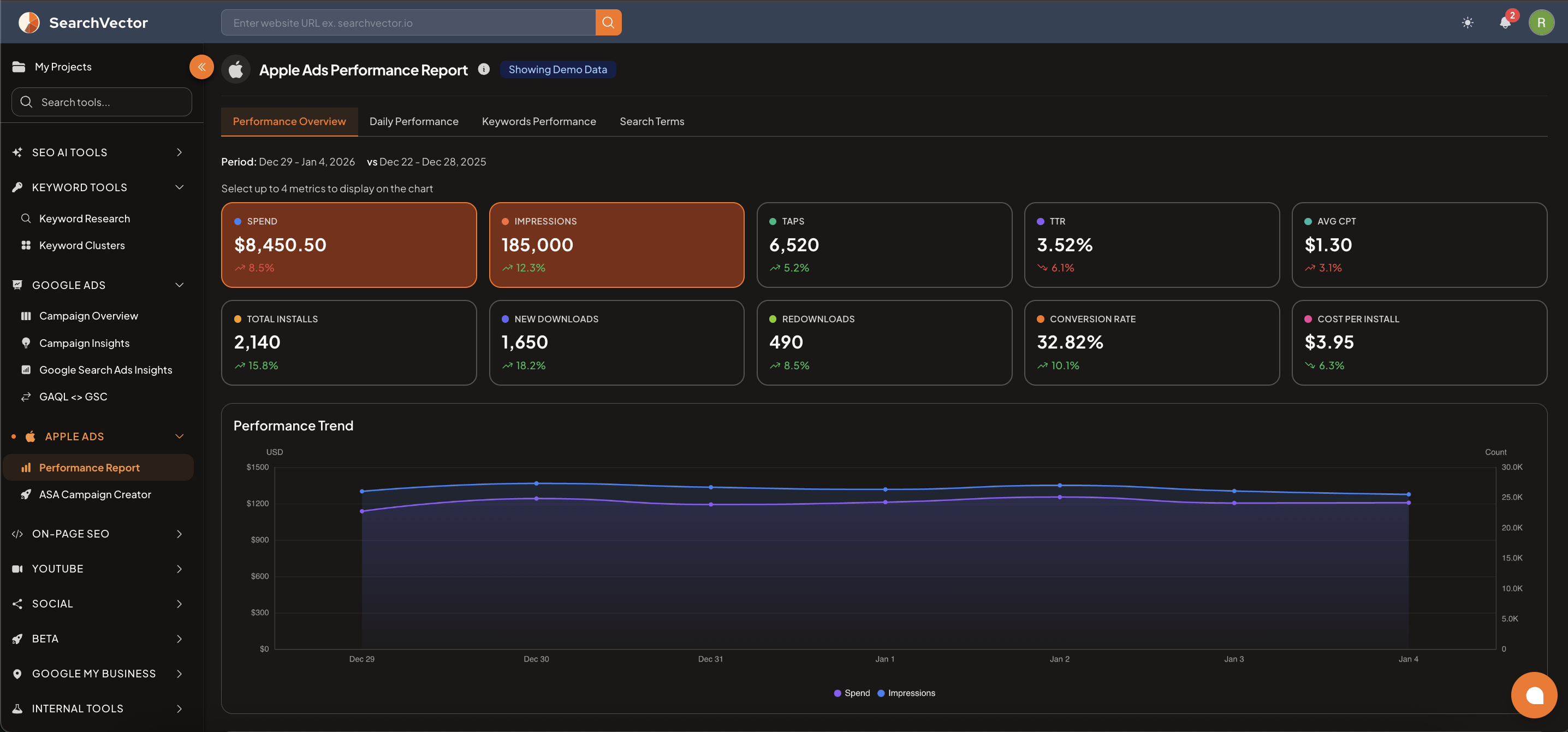Click the Internal Tools flask icon
The image size is (1568, 732).
click(x=17, y=709)
